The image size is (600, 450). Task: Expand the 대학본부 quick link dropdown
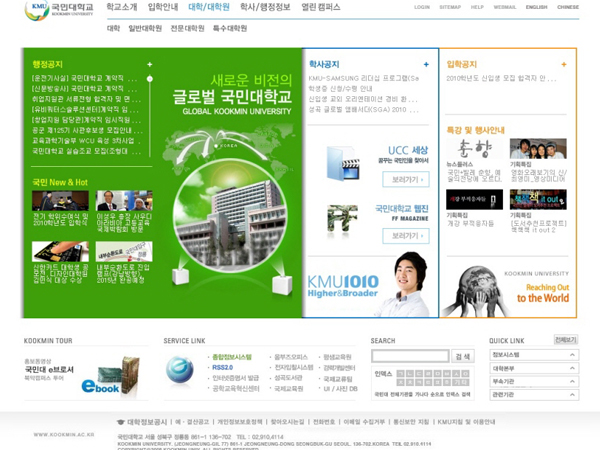pyautogui.click(x=572, y=368)
